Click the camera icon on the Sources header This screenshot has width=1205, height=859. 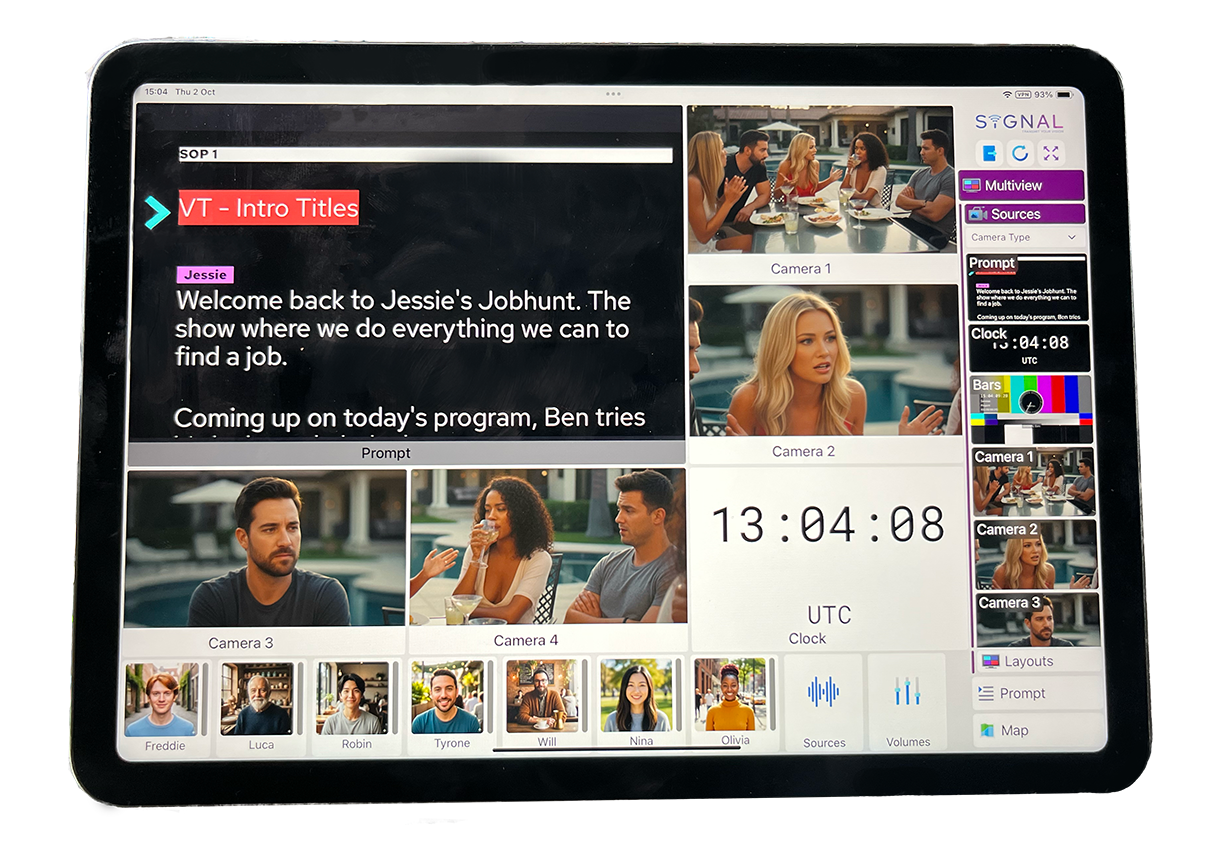click(x=976, y=213)
